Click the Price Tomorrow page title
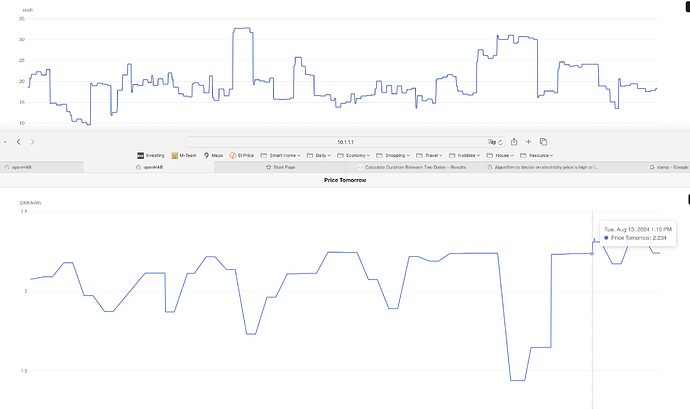690x409 pixels. click(x=345, y=180)
